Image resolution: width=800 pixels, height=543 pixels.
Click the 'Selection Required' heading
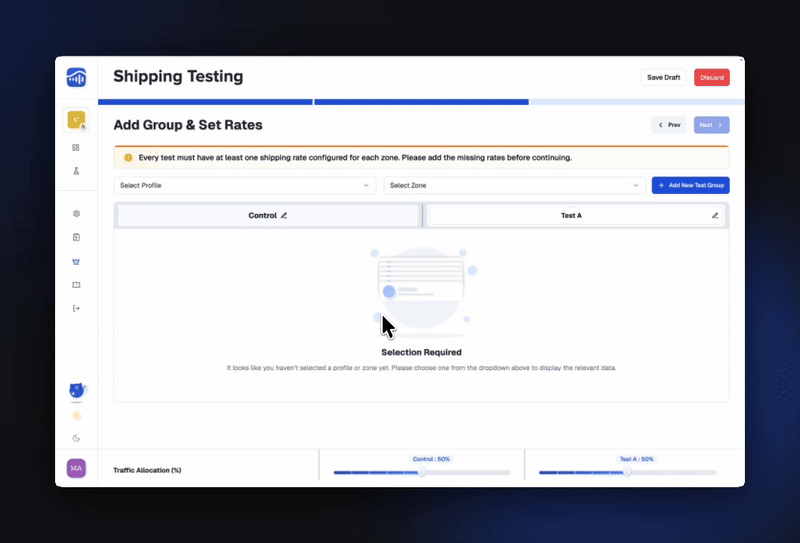point(421,352)
